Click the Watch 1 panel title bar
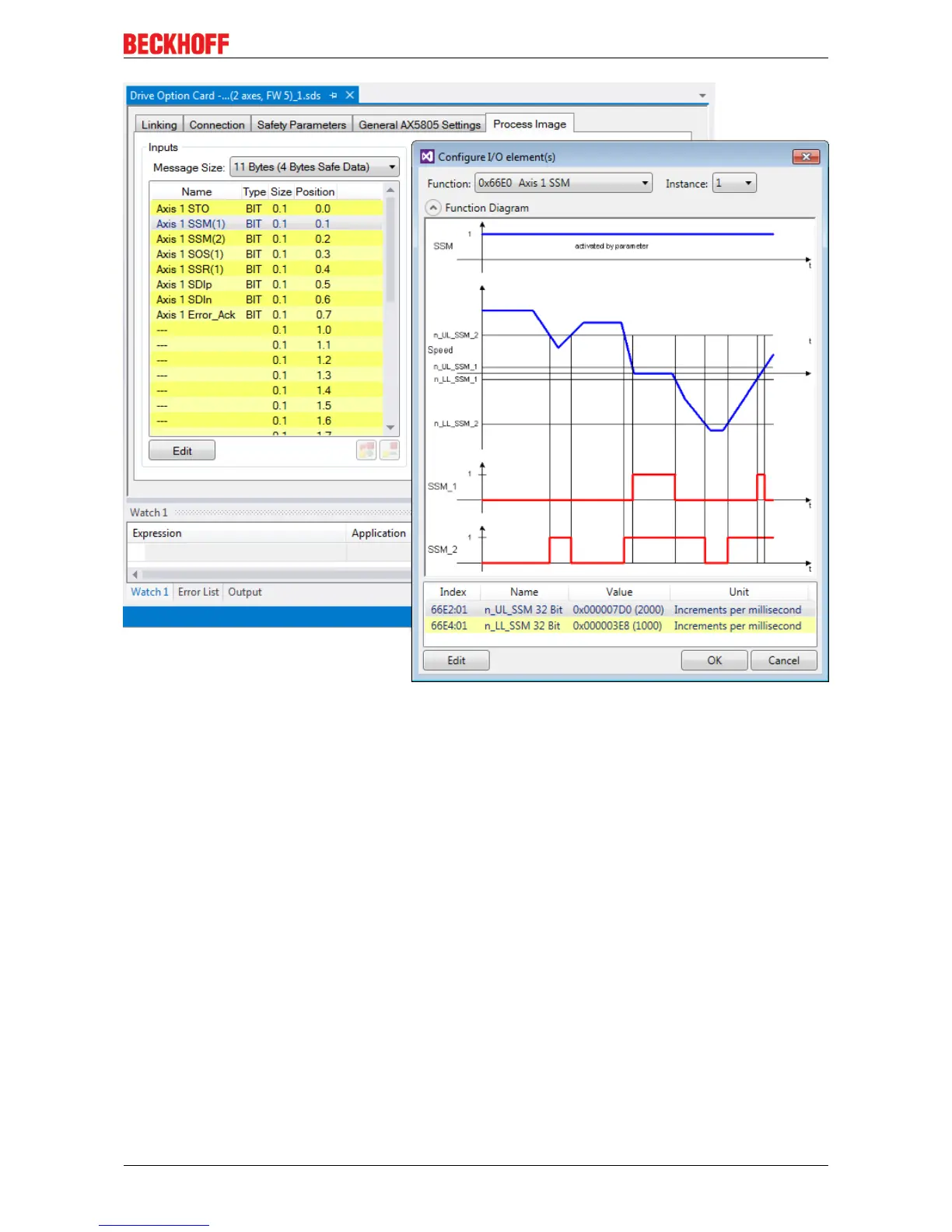Viewport: 952px width, 1232px height. point(269,513)
